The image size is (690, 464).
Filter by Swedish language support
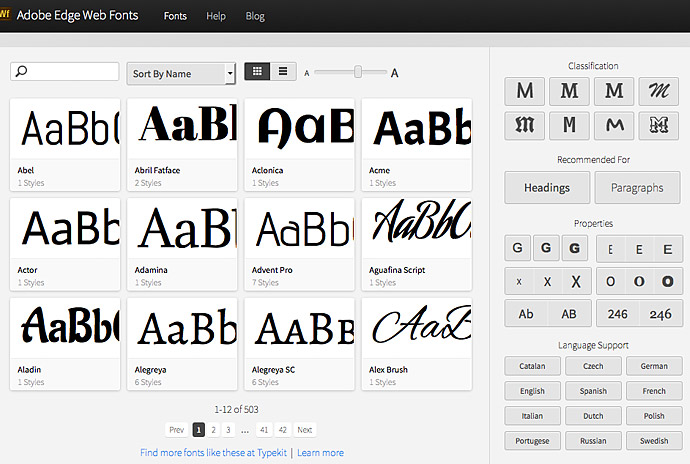click(654, 441)
